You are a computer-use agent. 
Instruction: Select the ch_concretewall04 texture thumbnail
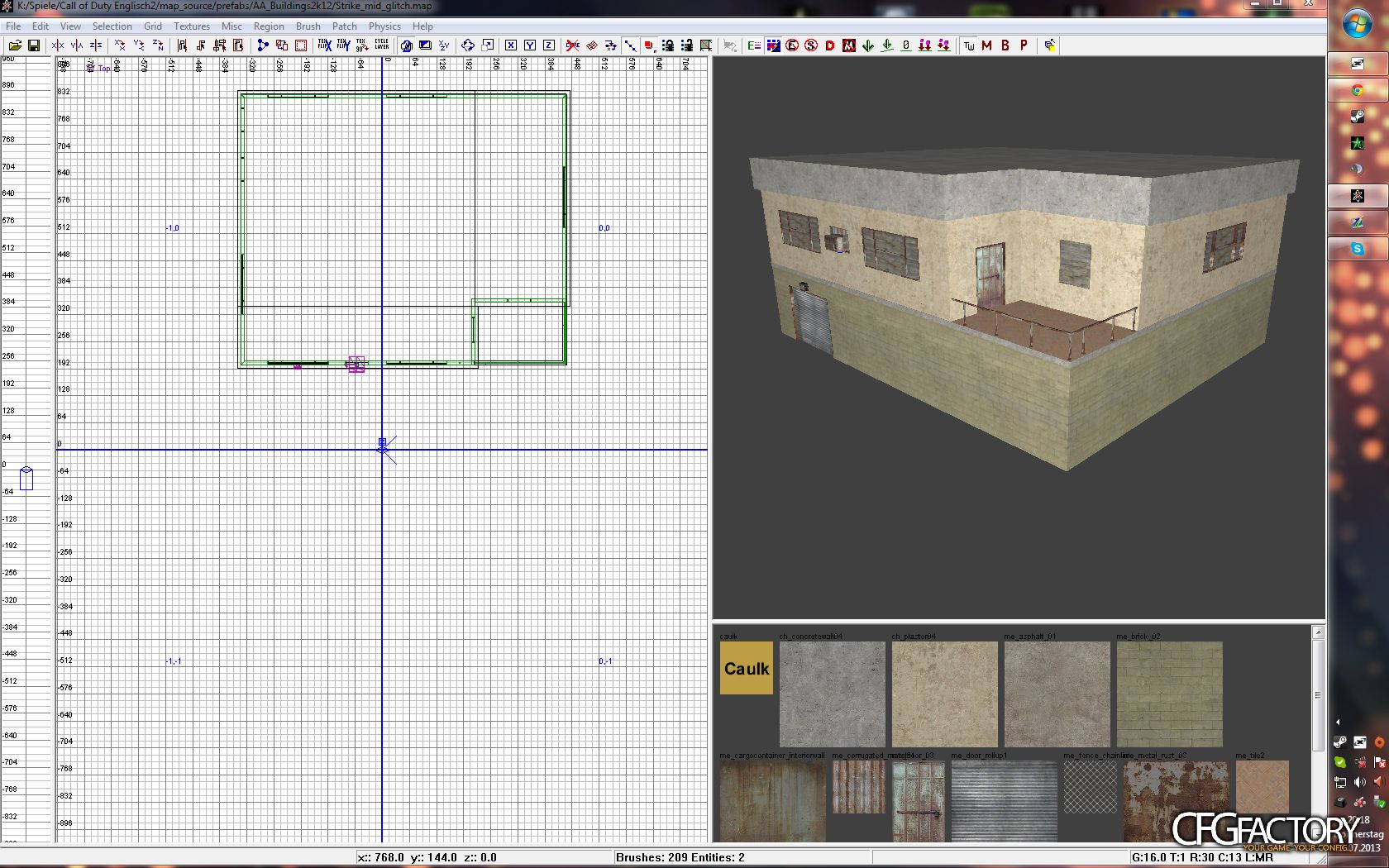click(833, 694)
